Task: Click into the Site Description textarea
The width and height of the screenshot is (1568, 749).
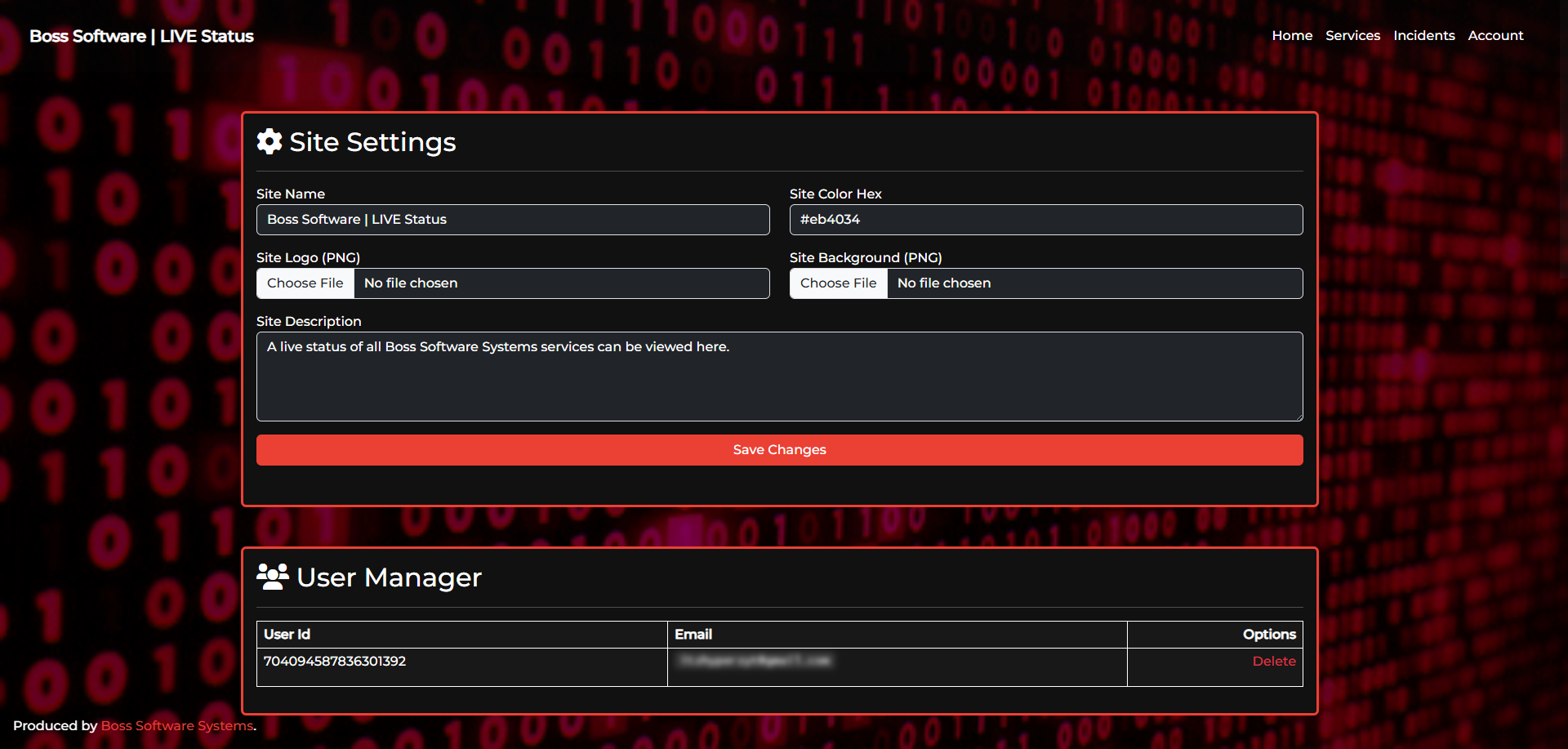Action: tap(780, 377)
